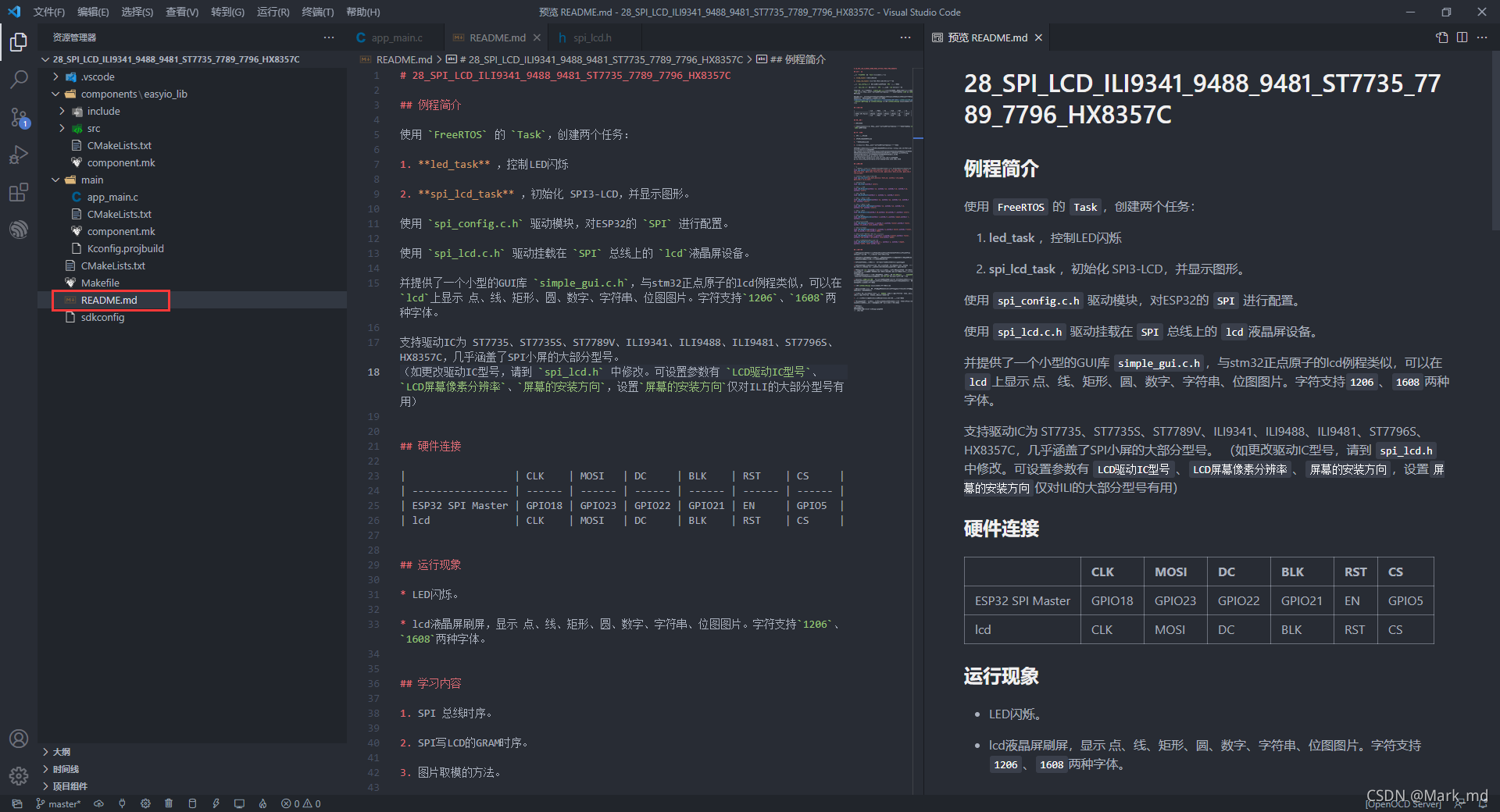The image size is (1500, 812).
Task: Open the ESP-IDF Espressif explorer icon
Action: (x=19, y=230)
